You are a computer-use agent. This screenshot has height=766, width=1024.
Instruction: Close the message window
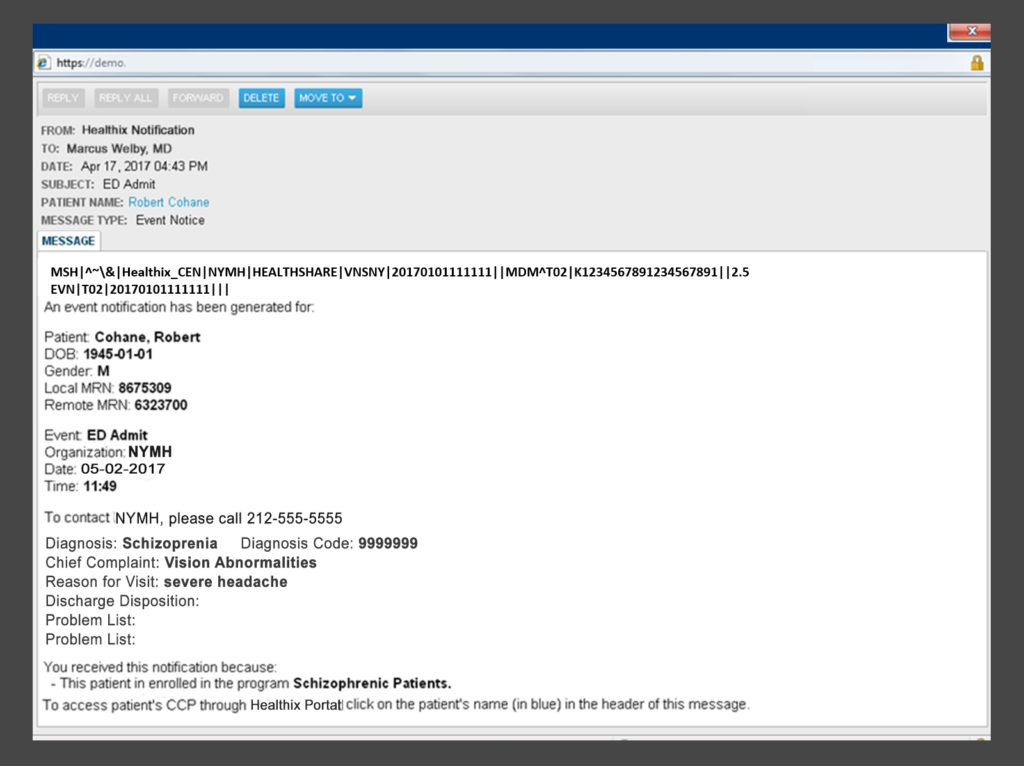(x=969, y=31)
